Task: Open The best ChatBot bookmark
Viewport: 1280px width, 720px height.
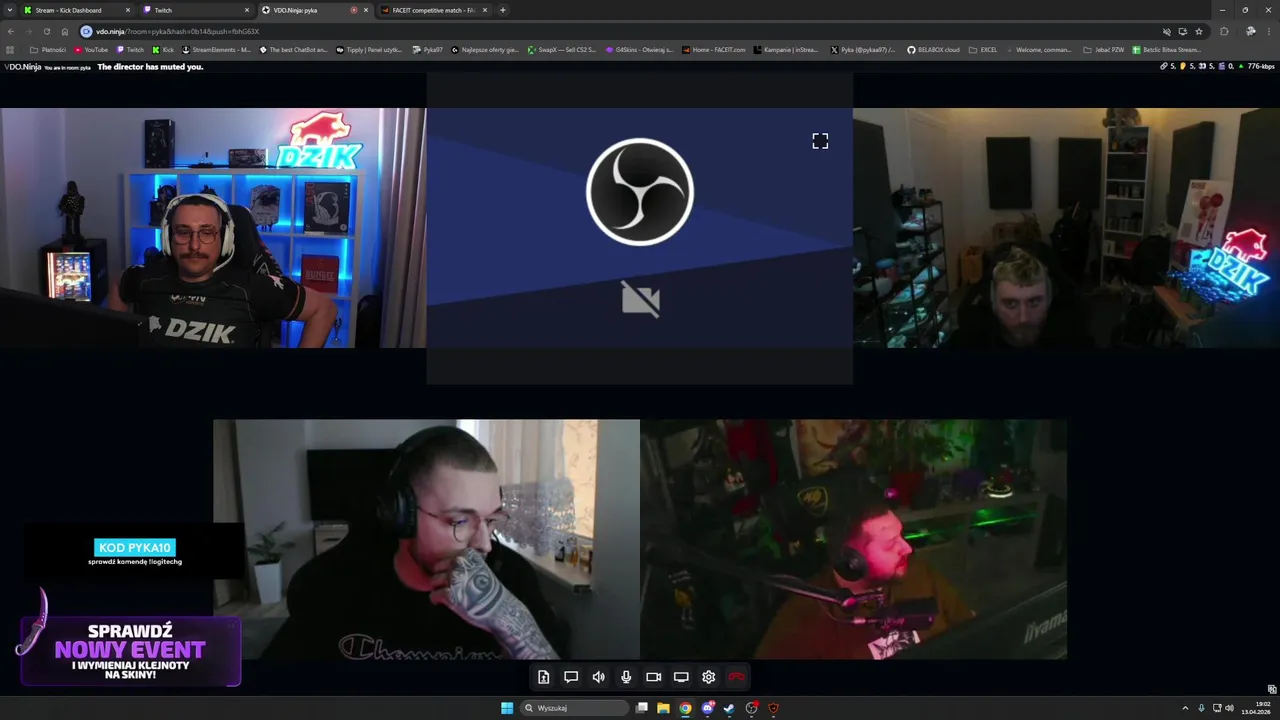Action: coord(293,49)
